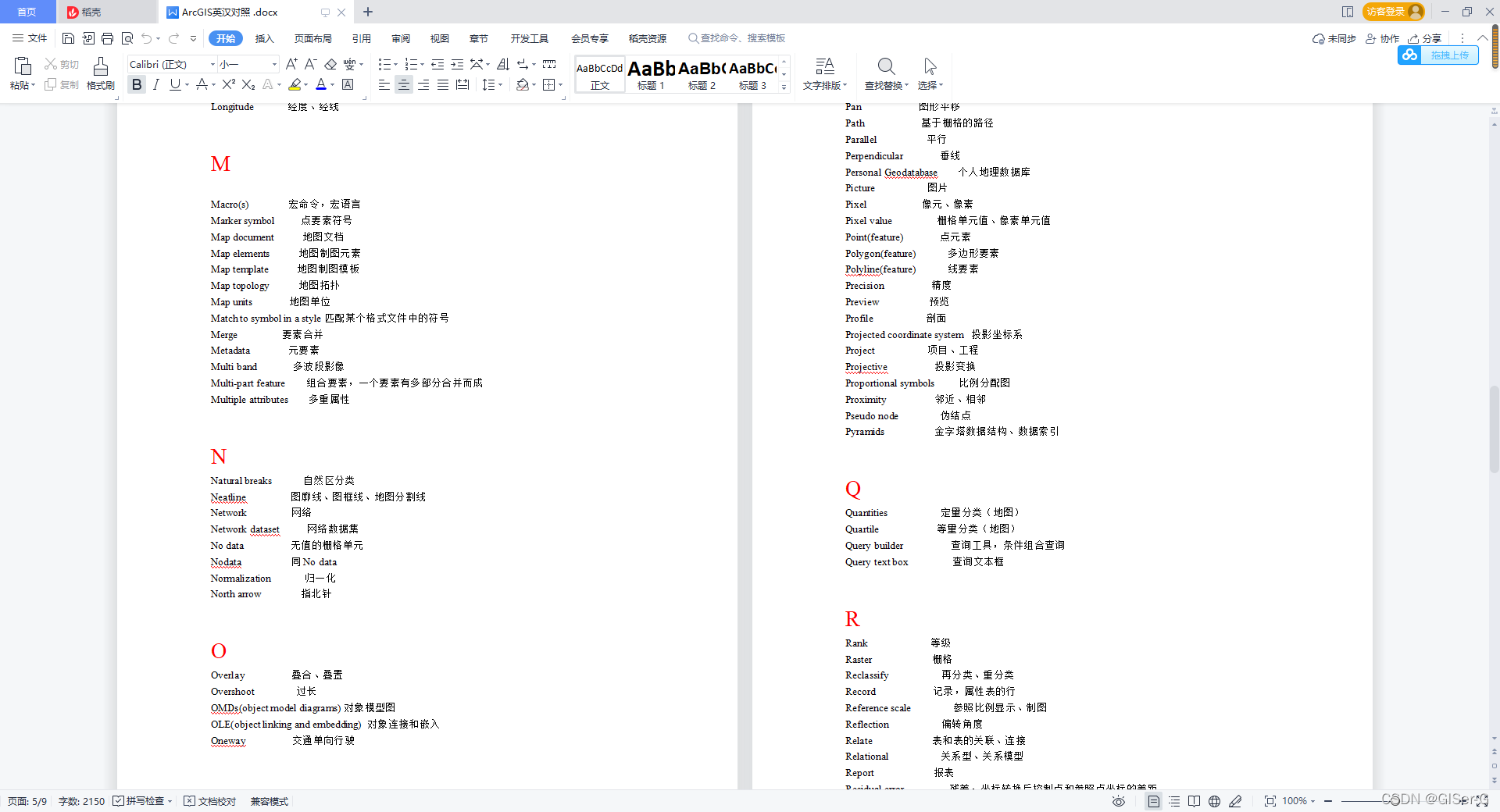
Task: Click the Redo arrow icon
Action: pyautogui.click(x=173, y=38)
